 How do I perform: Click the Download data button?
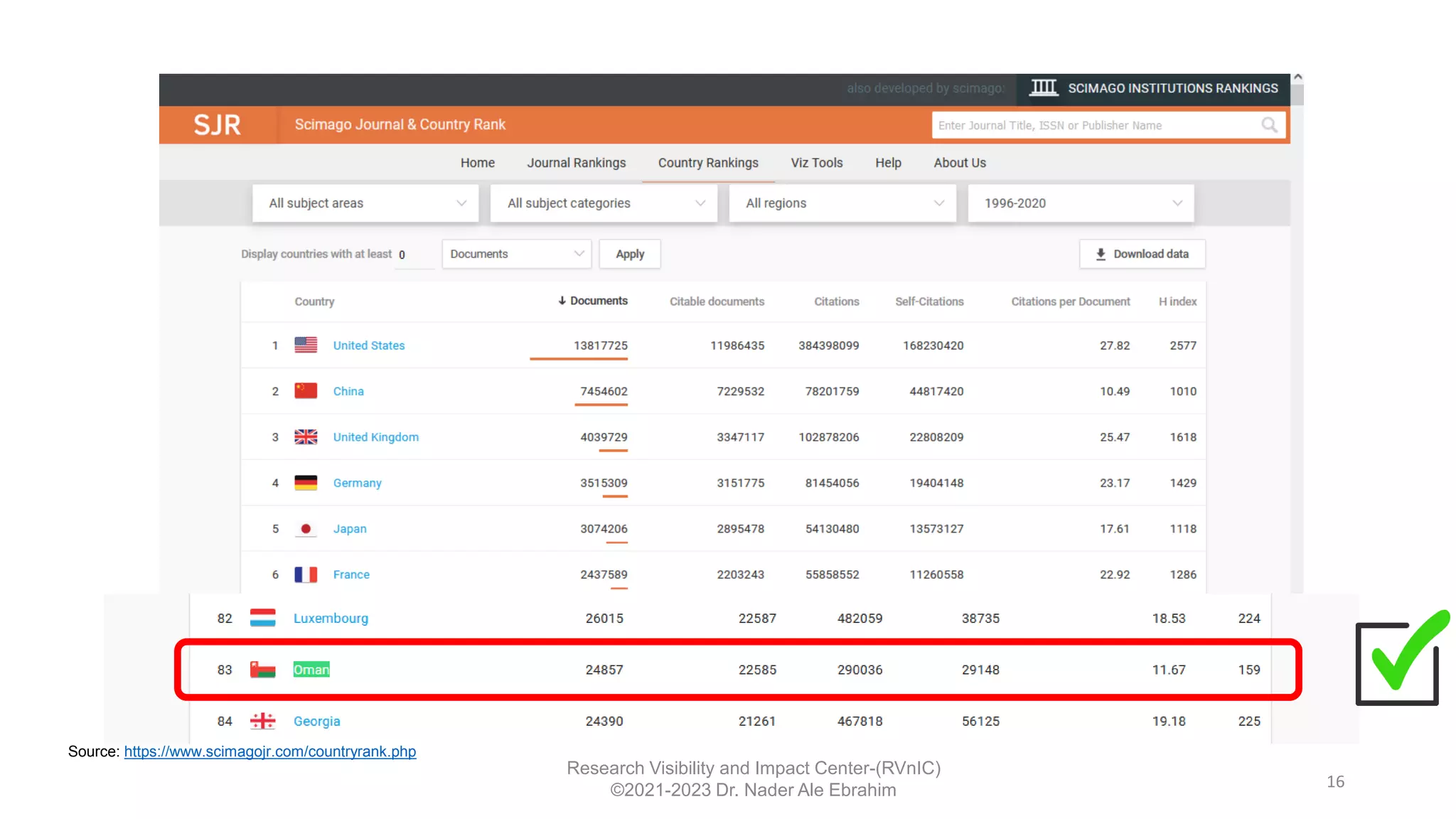1142,254
